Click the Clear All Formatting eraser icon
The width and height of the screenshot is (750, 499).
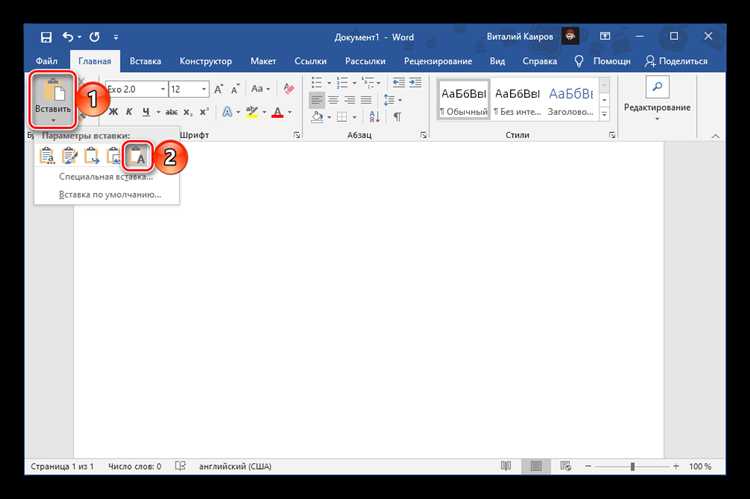[x=288, y=89]
